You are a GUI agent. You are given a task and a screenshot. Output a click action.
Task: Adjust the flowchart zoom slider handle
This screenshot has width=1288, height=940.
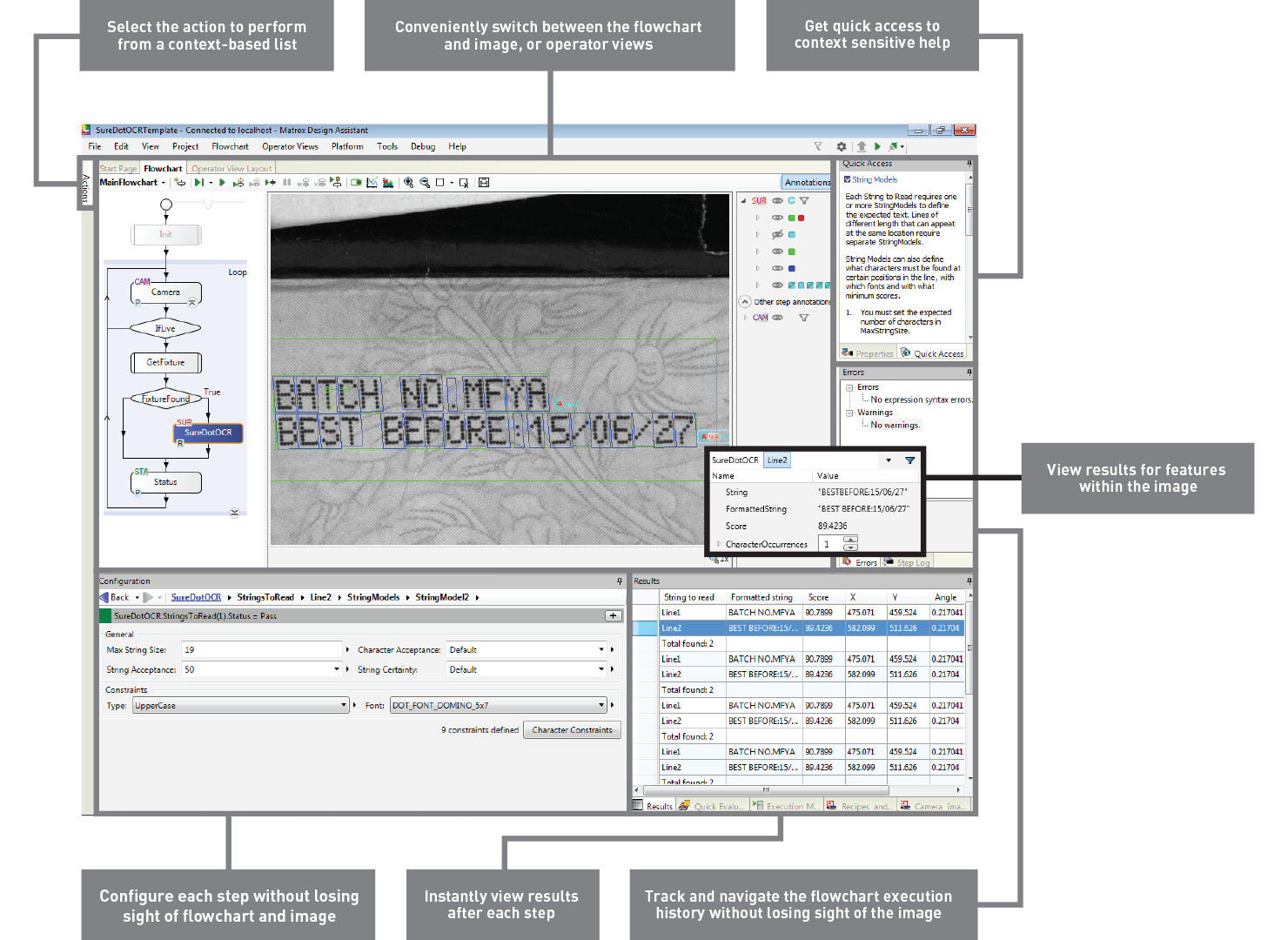click(x=208, y=201)
